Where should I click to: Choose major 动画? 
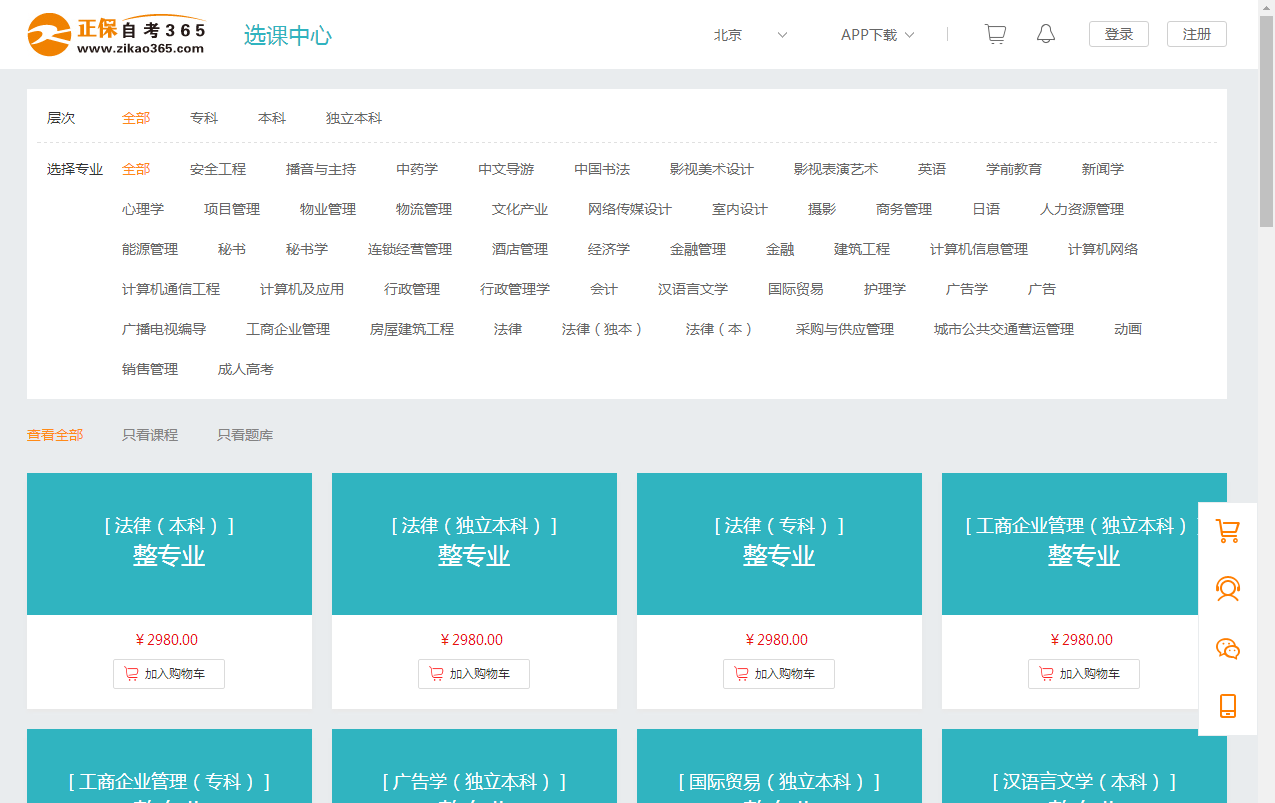(1128, 329)
